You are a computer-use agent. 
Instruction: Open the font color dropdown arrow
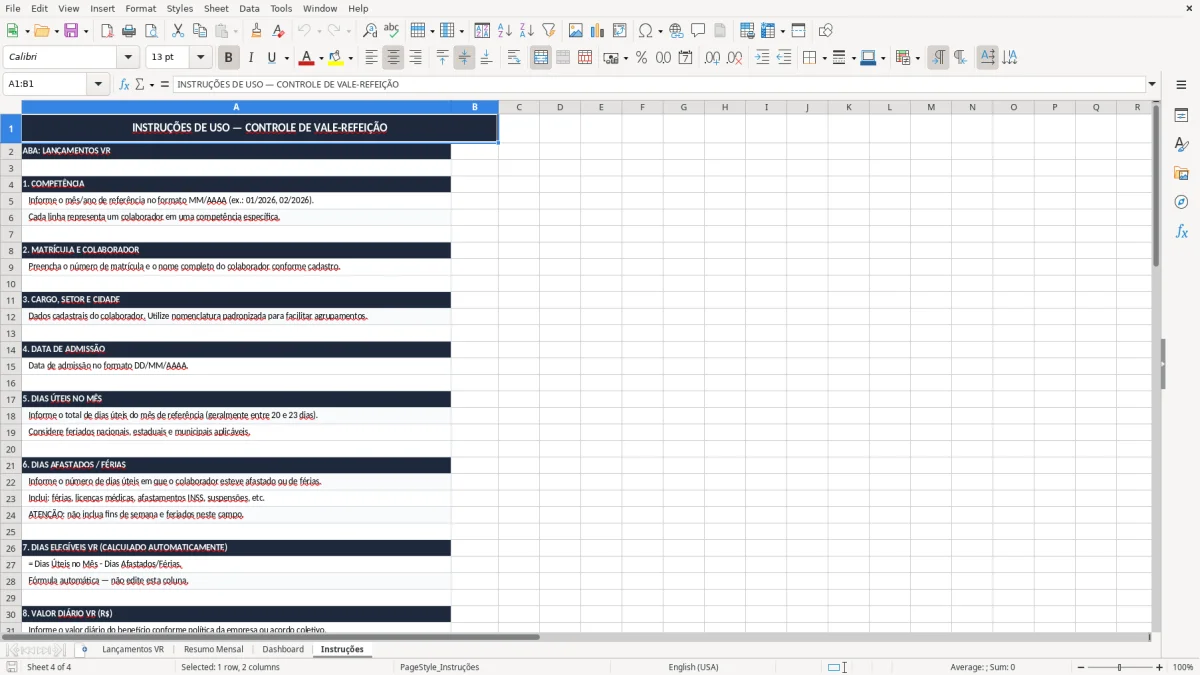tap(320, 58)
